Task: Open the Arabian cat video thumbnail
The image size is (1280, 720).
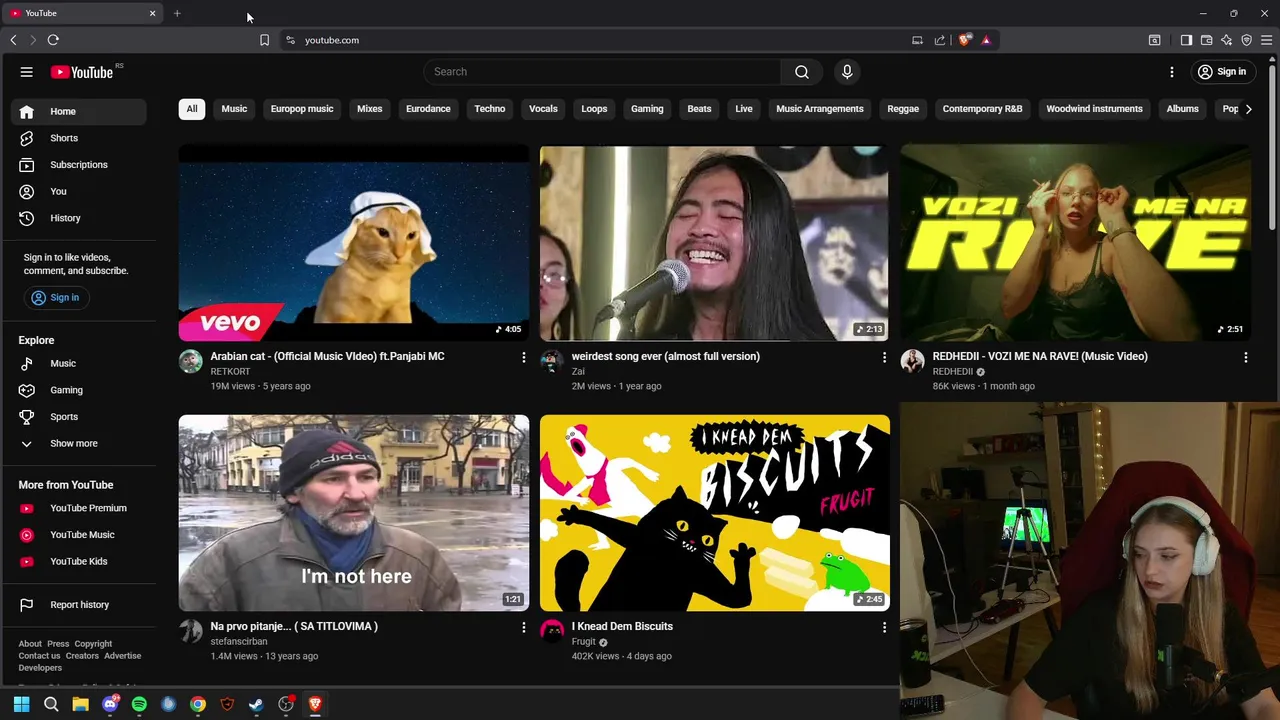Action: [x=354, y=243]
